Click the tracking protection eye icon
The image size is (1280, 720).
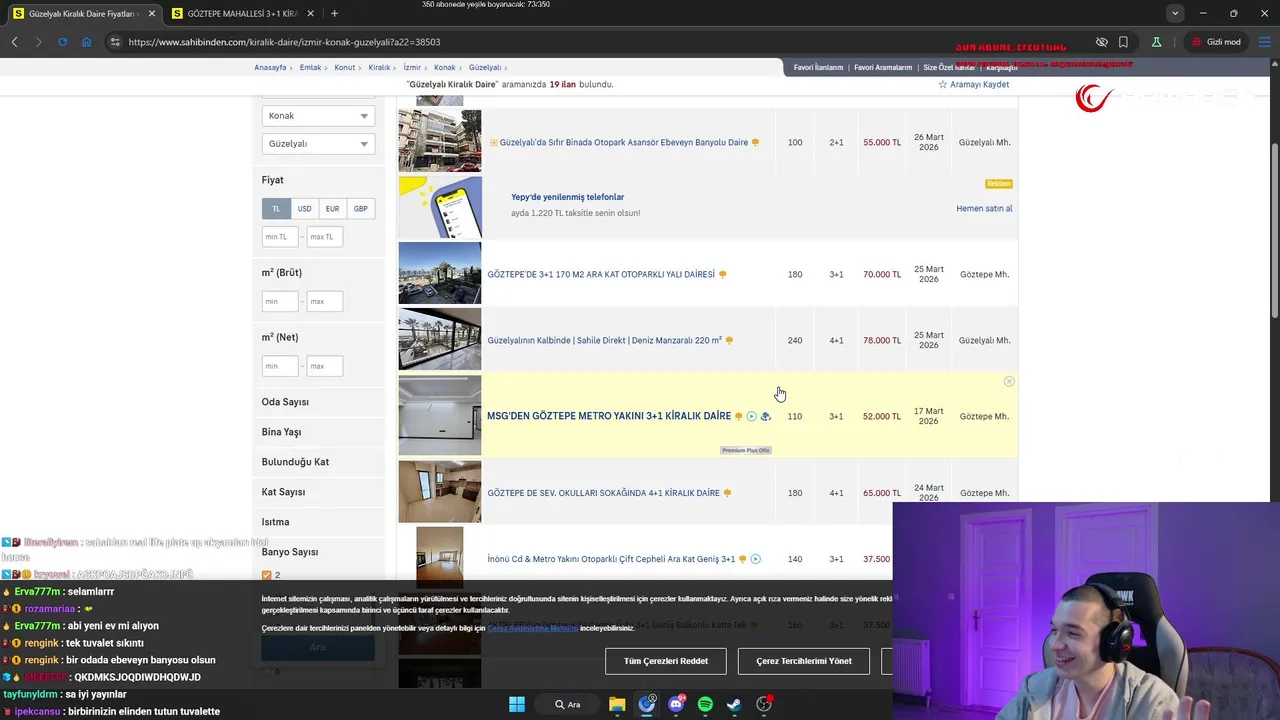(x=1101, y=42)
